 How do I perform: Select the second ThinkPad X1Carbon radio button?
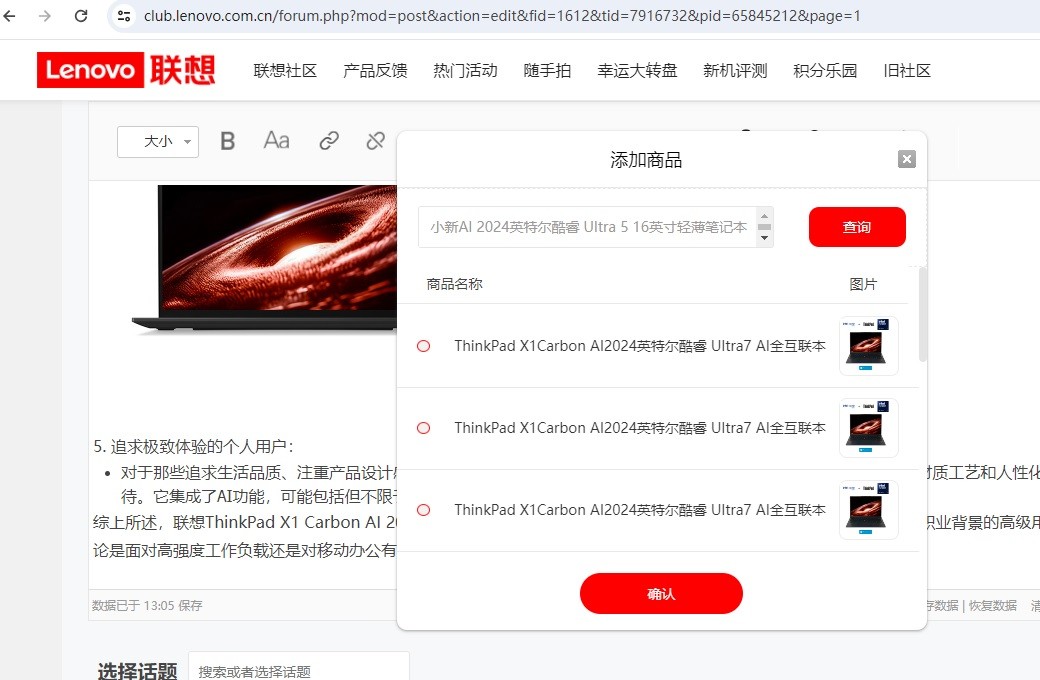[x=423, y=428]
